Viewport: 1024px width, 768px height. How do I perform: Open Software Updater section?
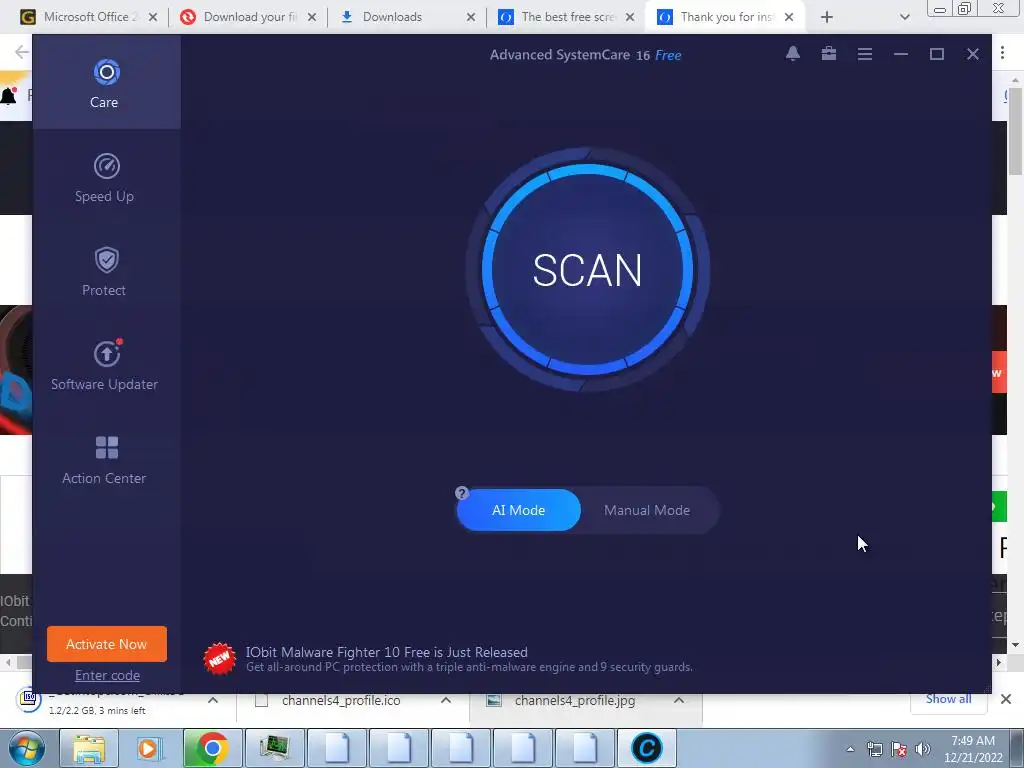click(x=106, y=366)
